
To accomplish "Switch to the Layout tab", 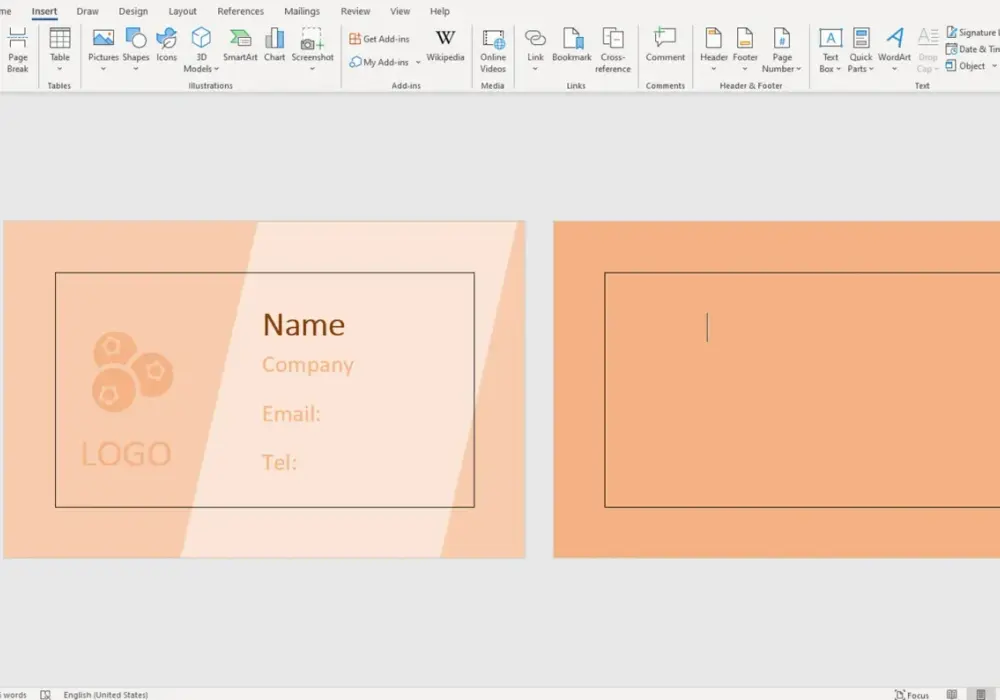I will point(182,11).
